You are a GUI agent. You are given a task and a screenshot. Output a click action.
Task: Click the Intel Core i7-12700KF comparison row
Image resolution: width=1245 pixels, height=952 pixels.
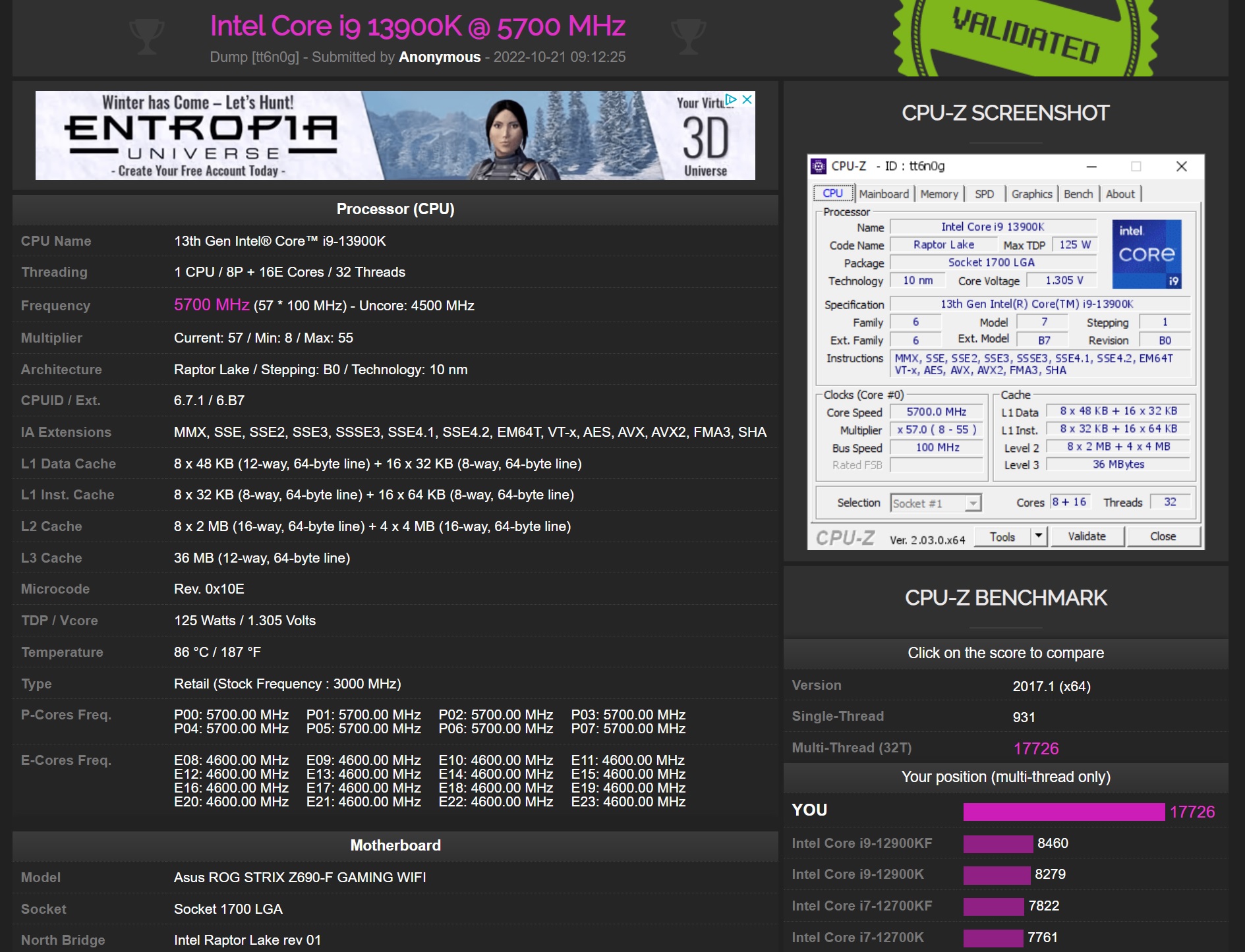[x=1005, y=906]
